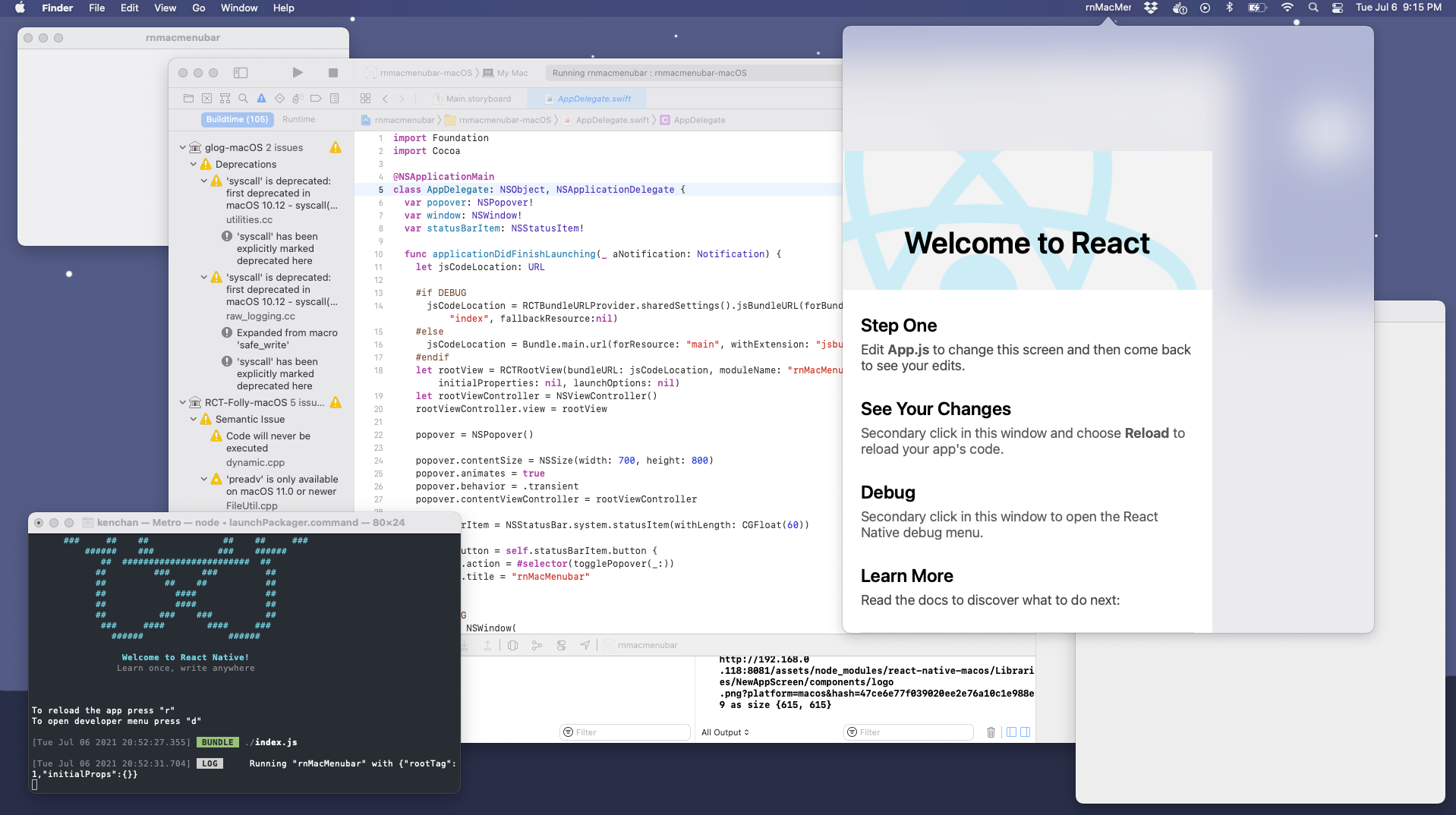Open the Breakpoint navigator tag icon
Image resolution: width=1456 pixels, height=815 pixels.
[x=316, y=99]
